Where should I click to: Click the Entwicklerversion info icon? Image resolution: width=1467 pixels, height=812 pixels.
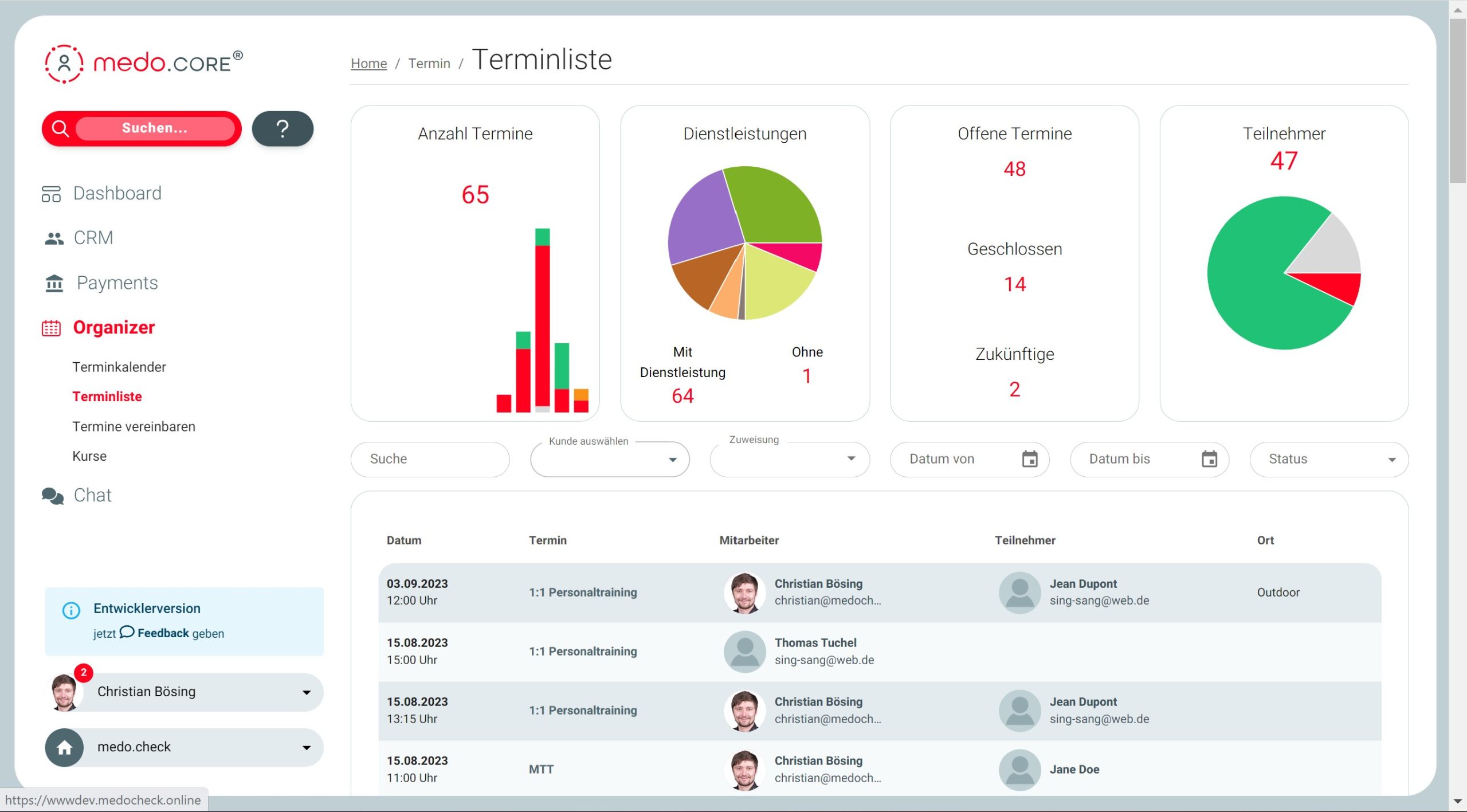coord(71,610)
